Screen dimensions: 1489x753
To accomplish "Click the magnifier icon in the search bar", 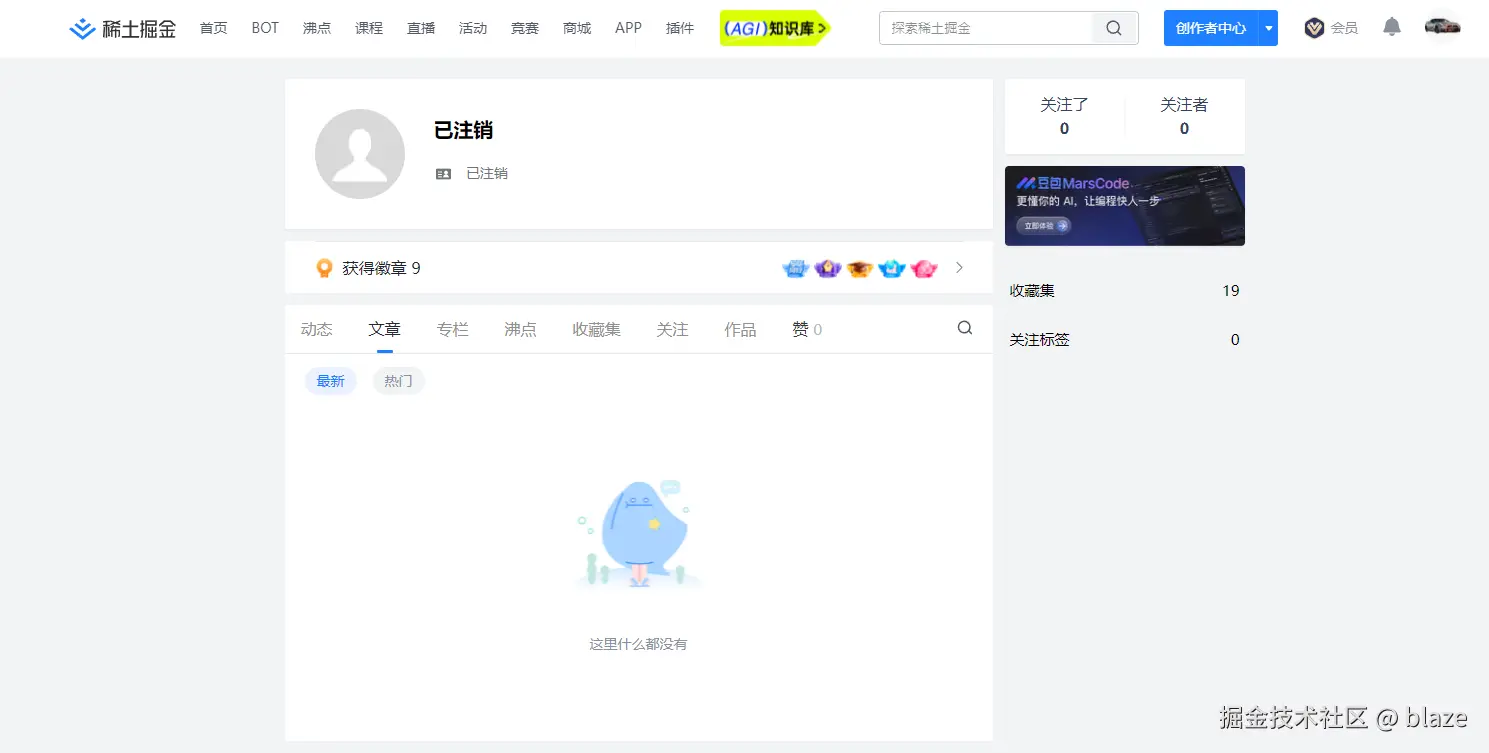I will pos(1114,28).
